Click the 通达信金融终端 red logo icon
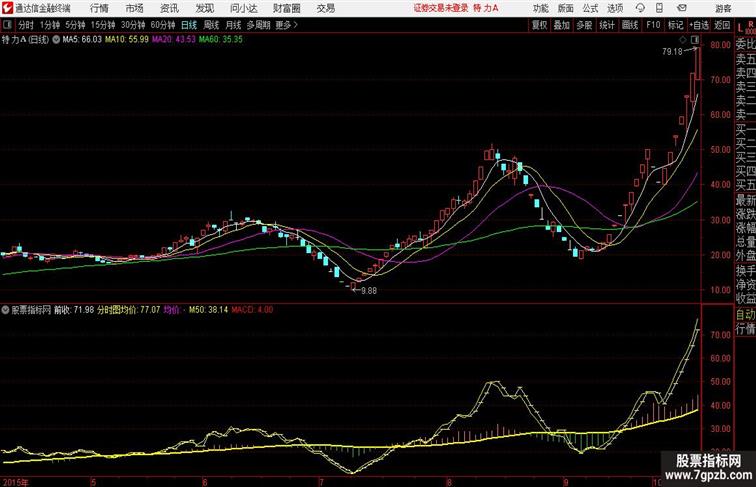 [7, 8]
